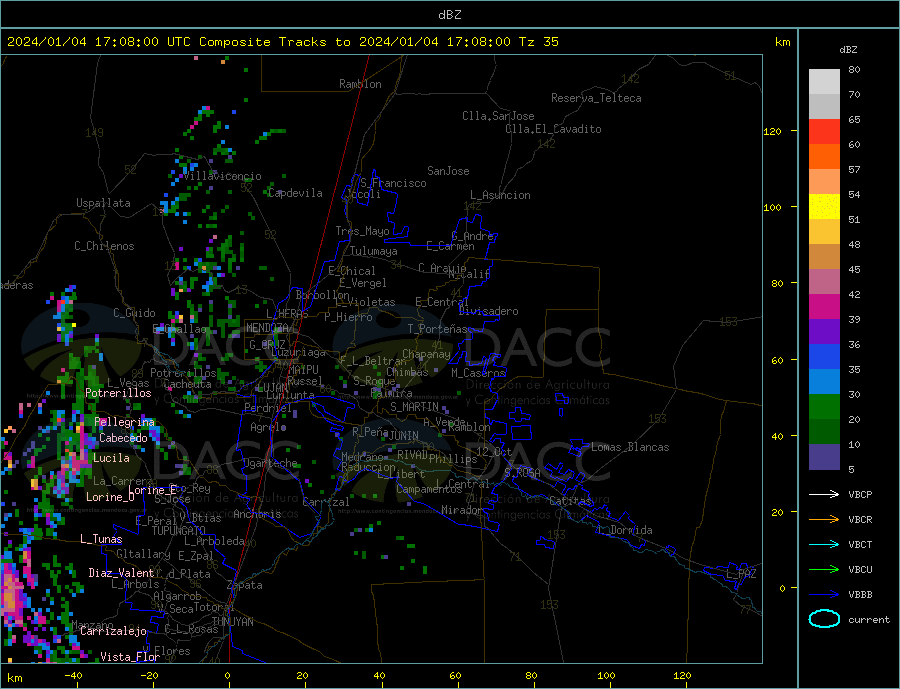Click the 'VBCT' legend label
The width and height of the screenshot is (900, 689).
click(860, 544)
